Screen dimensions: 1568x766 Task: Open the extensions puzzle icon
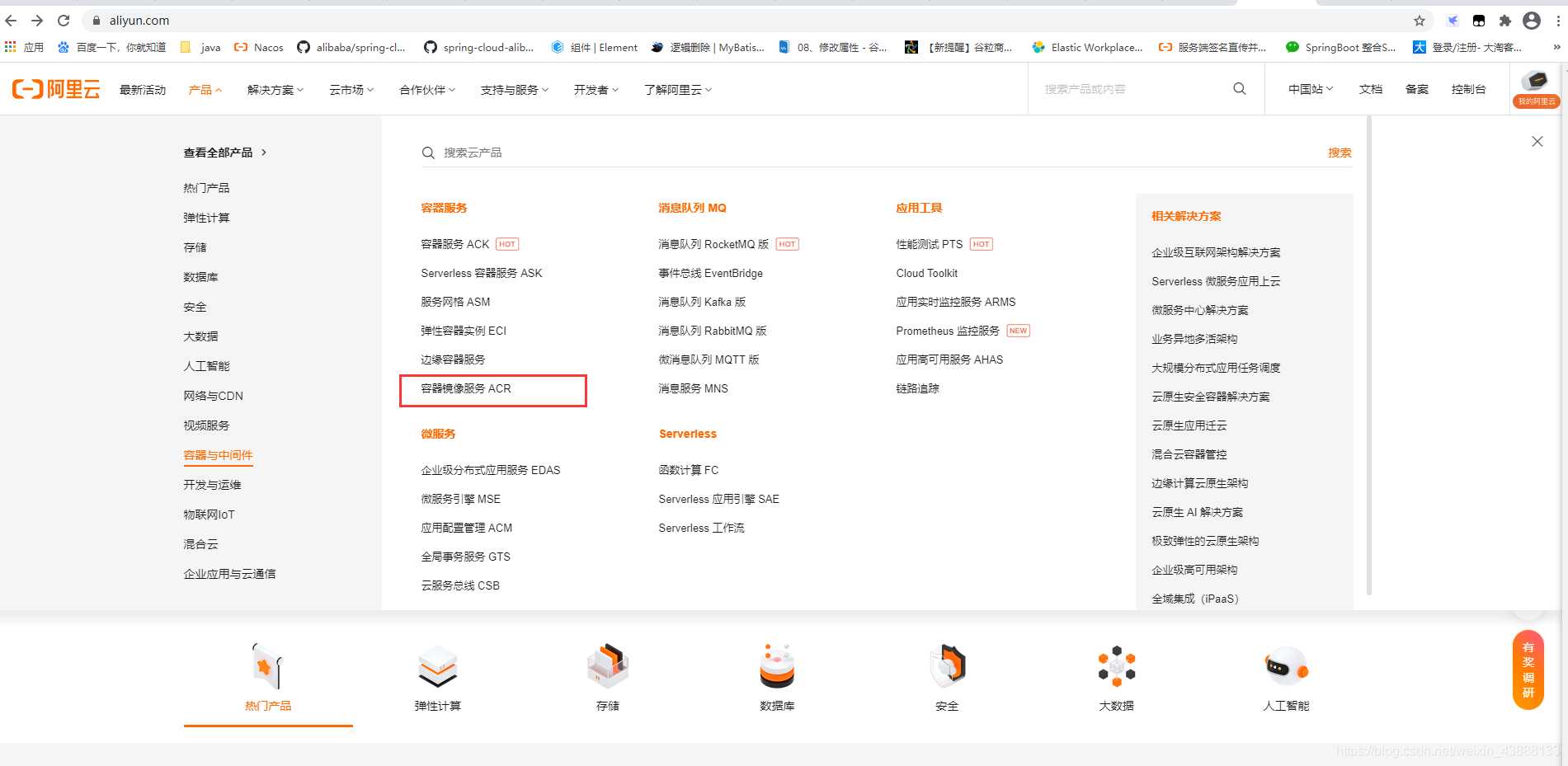tap(1505, 21)
